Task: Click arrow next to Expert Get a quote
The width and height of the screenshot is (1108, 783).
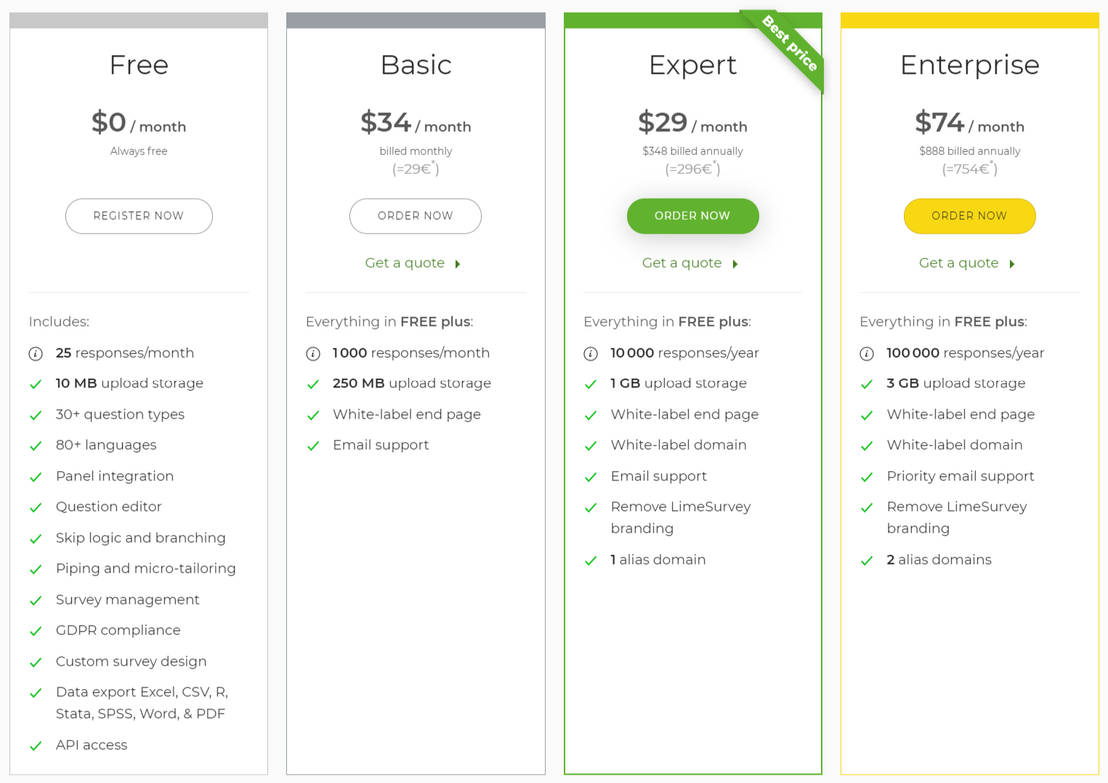Action: point(735,264)
